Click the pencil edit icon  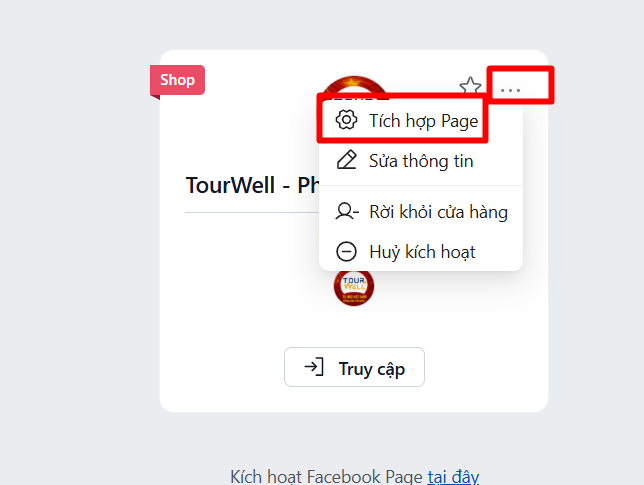(x=346, y=160)
